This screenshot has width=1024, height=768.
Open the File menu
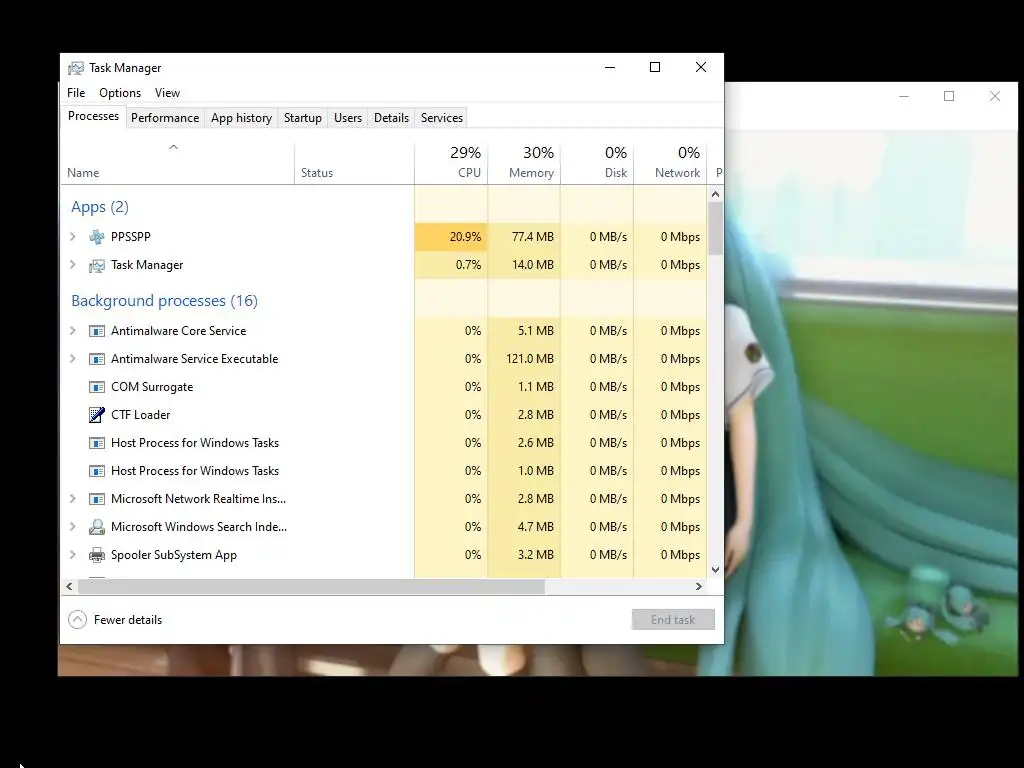(x=76, y=93)
